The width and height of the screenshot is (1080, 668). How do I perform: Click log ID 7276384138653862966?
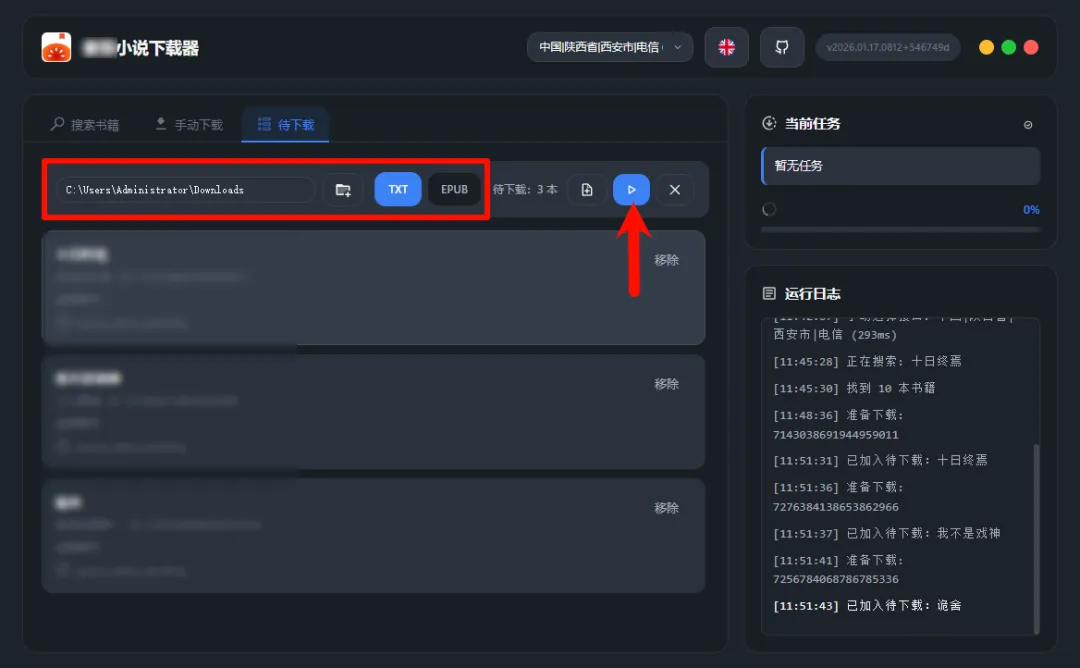pos(835,507)
